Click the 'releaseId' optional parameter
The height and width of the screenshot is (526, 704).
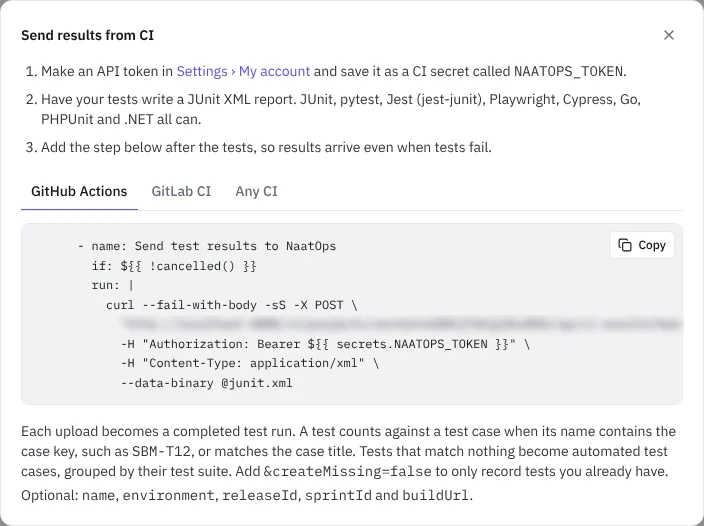260,495
